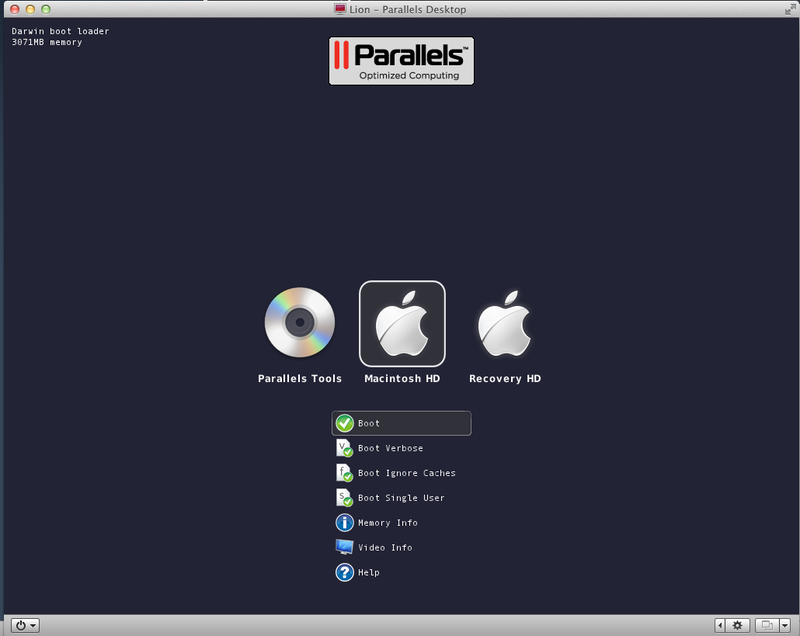Click the blue Memory Info icon
800x636 pixels.
click(345, 523)
